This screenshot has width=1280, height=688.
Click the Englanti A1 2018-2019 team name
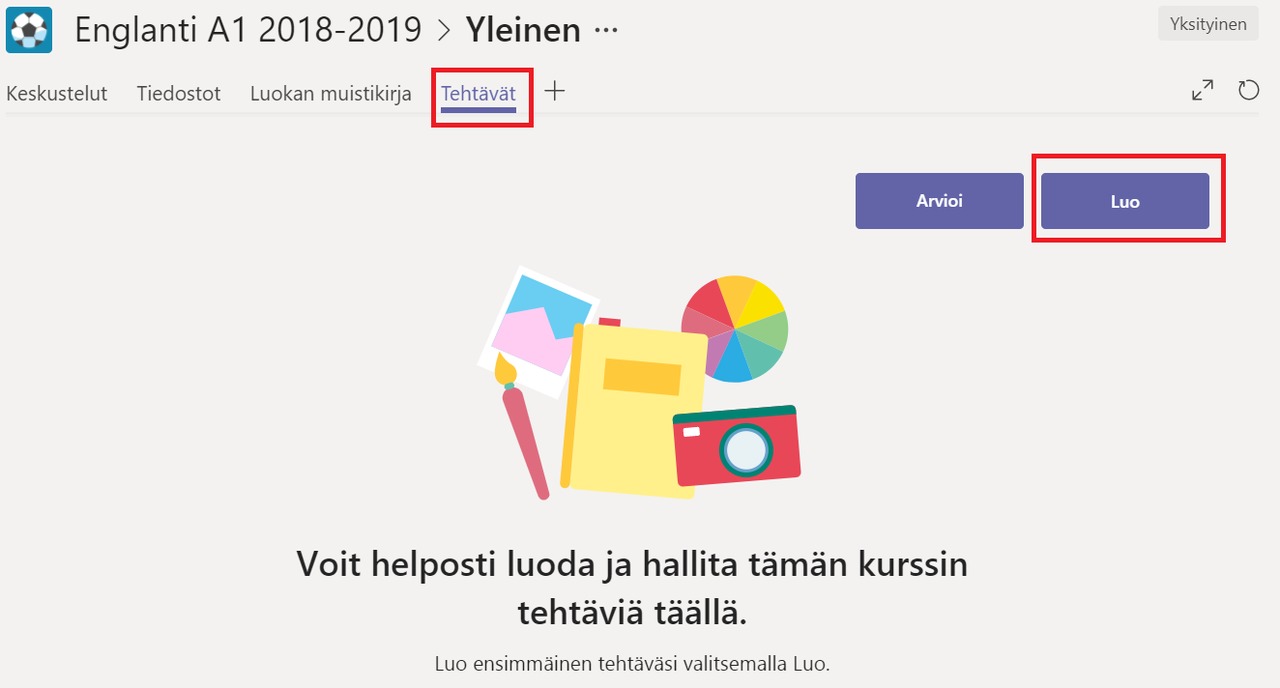click(248, 30)
